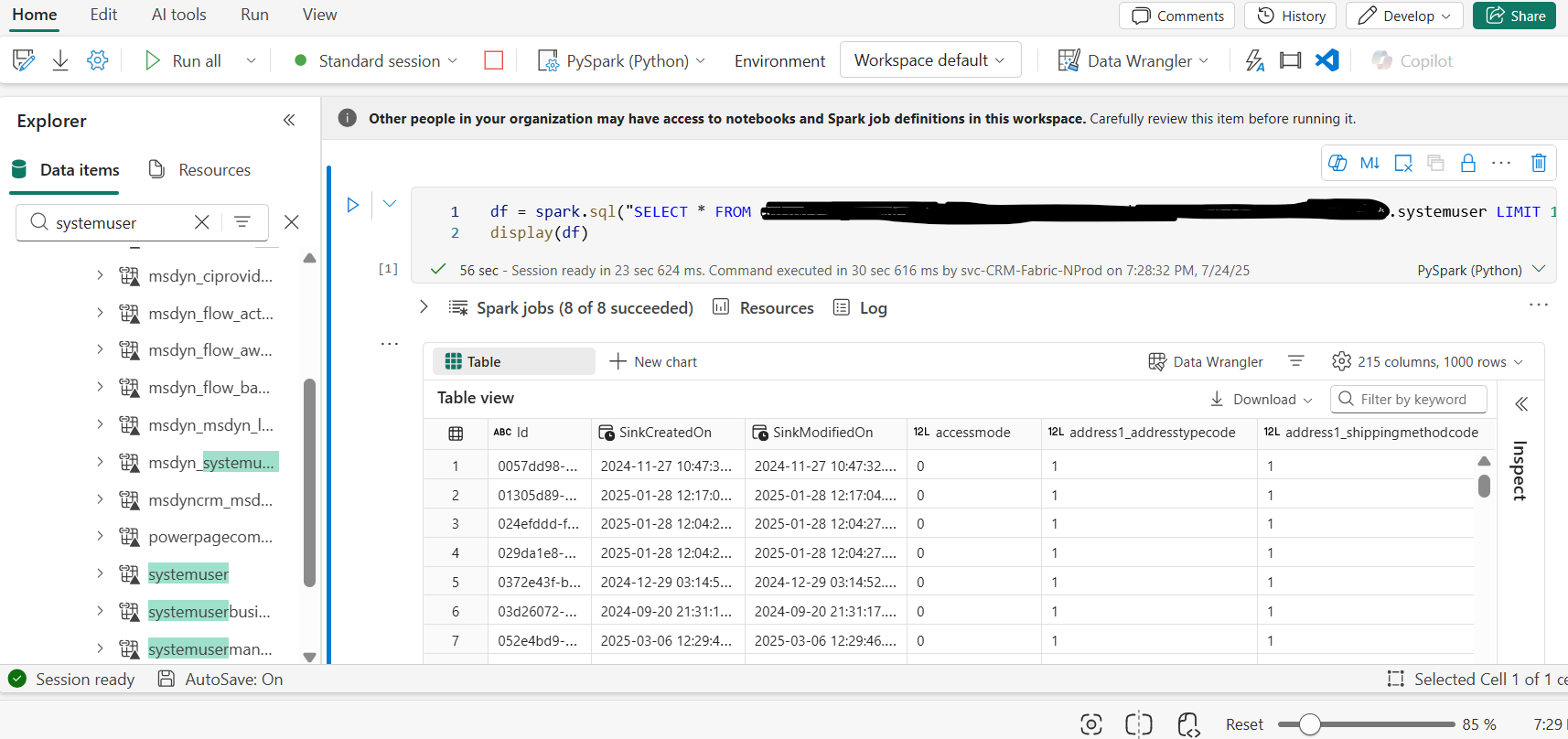The height and width of the screenshot is (739, 1568).
Task: Convert cell to Markdown icon
Action: point(1369,163)
